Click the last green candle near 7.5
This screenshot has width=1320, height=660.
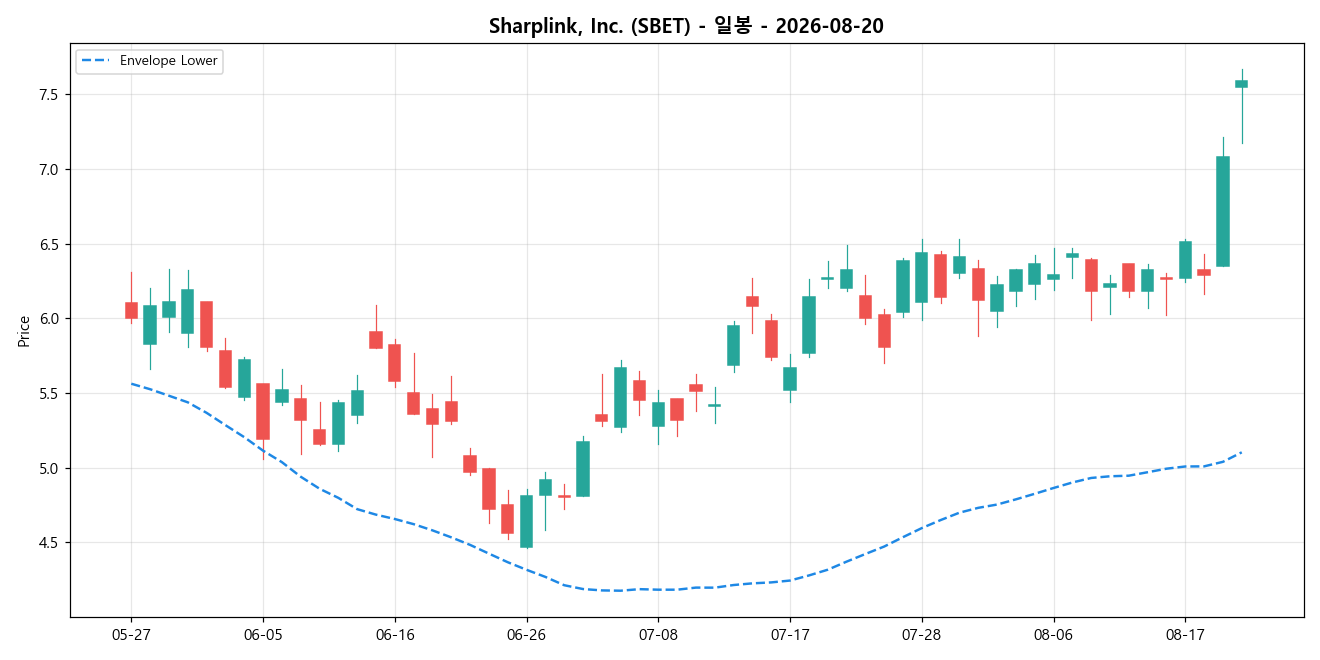click(1241, 84)
